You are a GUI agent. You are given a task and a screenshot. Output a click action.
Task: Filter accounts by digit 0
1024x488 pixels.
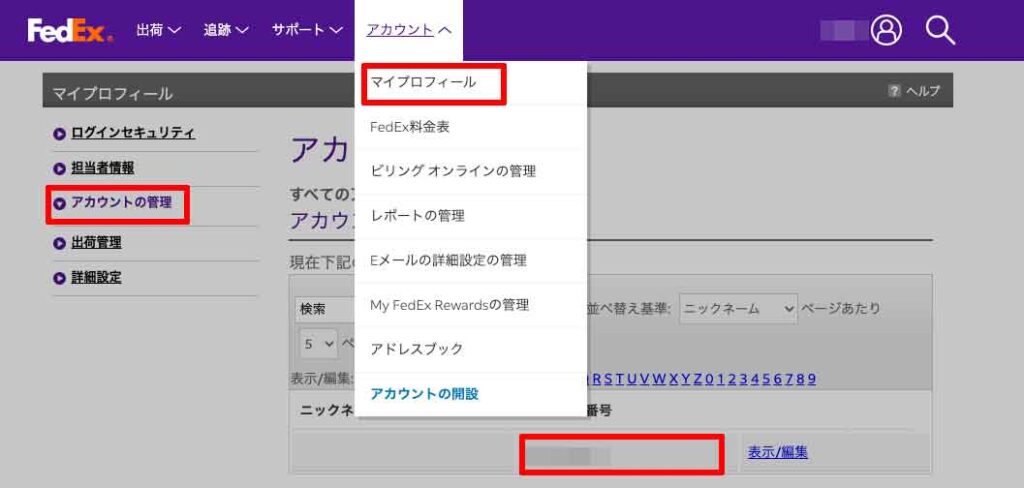(x=710, y=379)
